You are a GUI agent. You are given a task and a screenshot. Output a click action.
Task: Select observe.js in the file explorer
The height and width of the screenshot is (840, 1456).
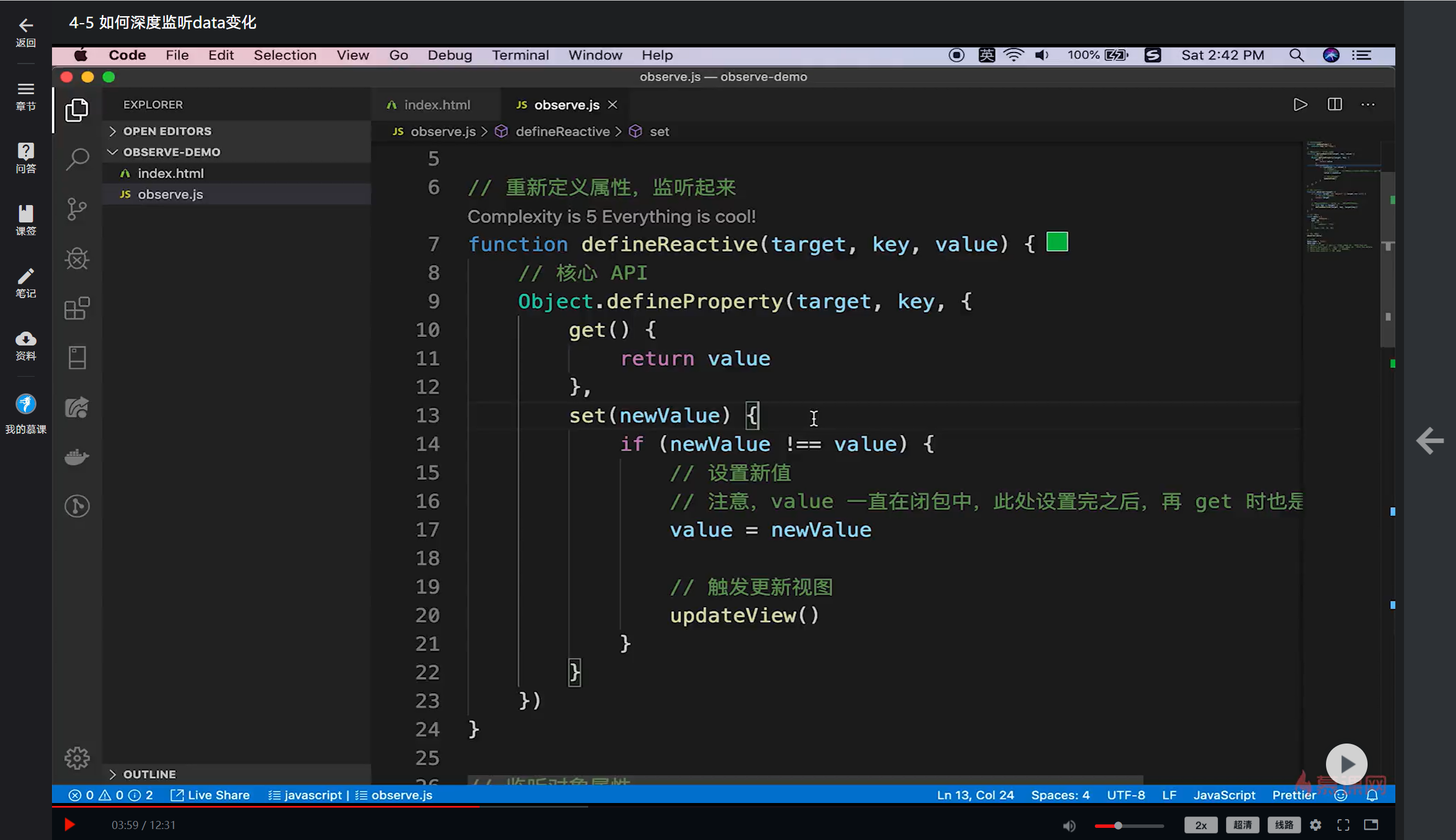pyautogui.click(x=170, y=194)
